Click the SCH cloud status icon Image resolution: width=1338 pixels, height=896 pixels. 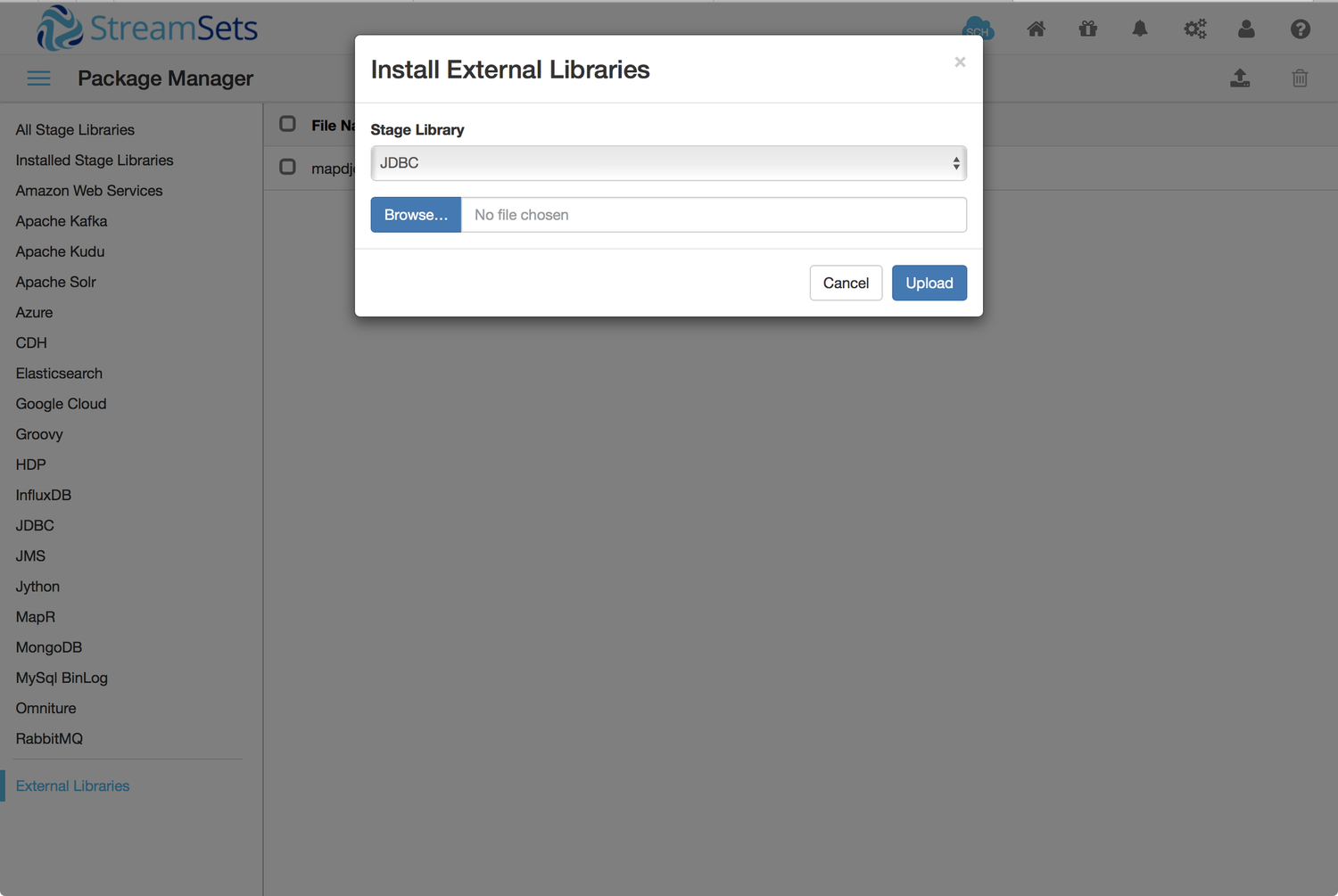pyautogui.click(x=978, y=29)
